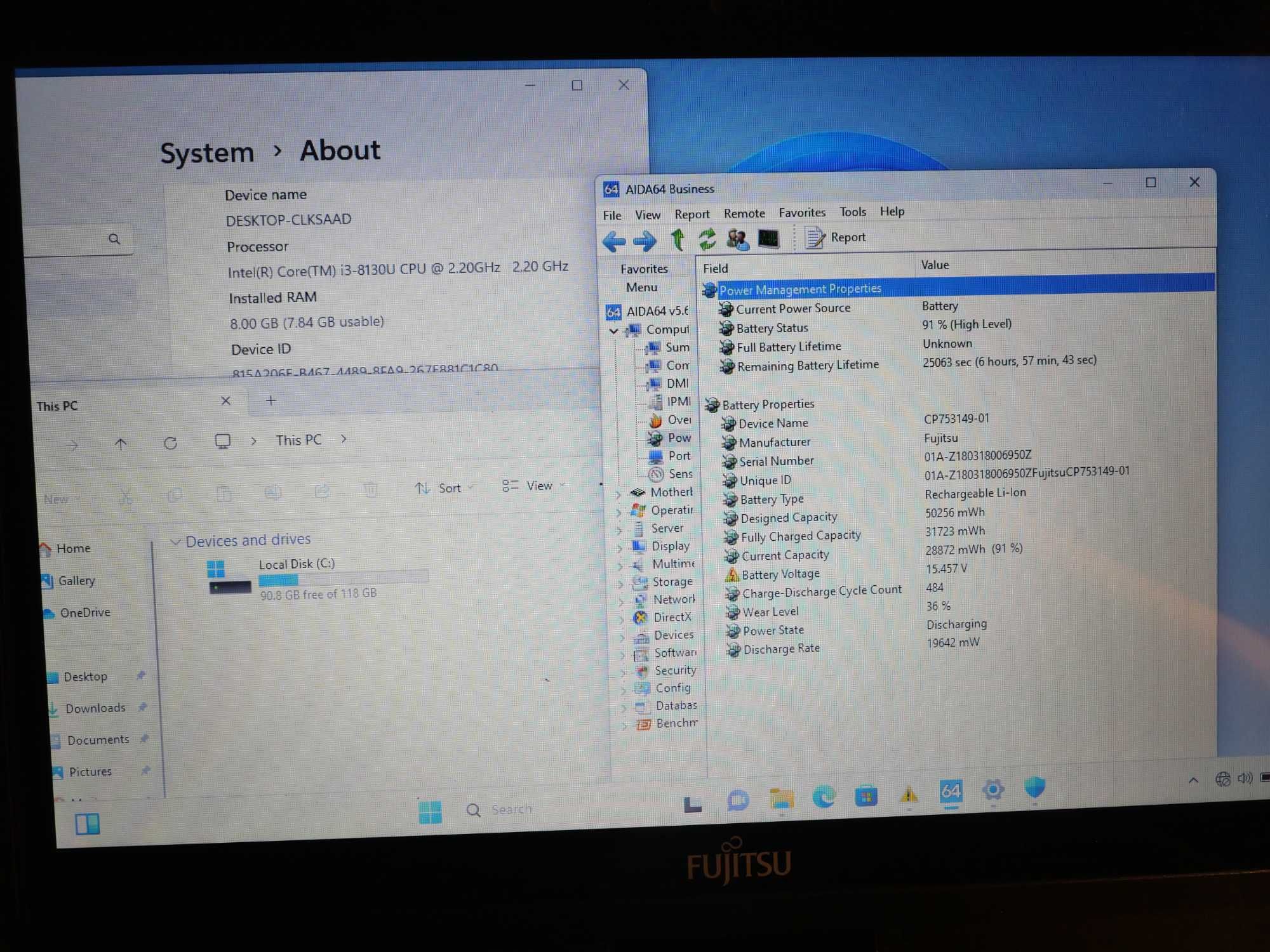Image resolution: width=1270 pixels, height=952 pixels.
Task: Click the AIDA64 forward navigation arrow
Action: point(645,241)
